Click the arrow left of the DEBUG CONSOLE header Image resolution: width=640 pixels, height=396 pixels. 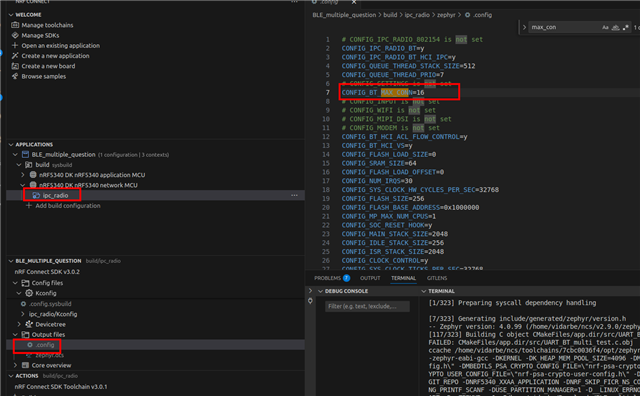[x=310, y=291]
